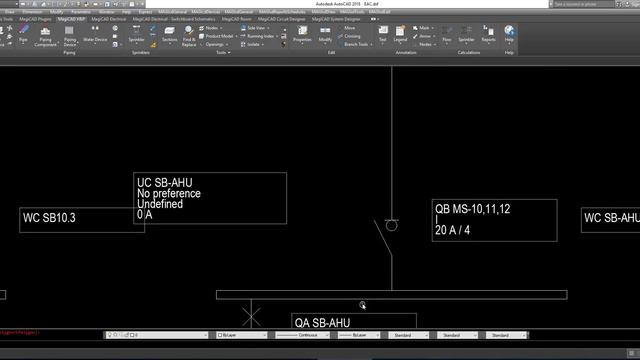Open the Dimension menu
Image resolution: width=640 pixels, height=360 pixels.
[32, 12]
